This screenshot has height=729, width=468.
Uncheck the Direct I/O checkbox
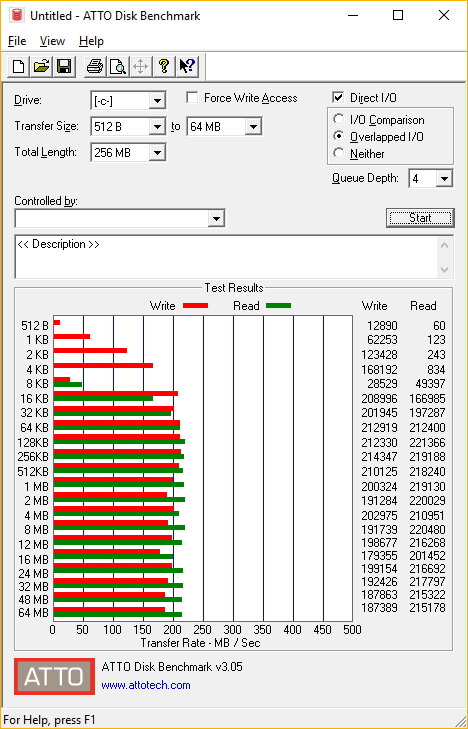[x=338, y=98]
